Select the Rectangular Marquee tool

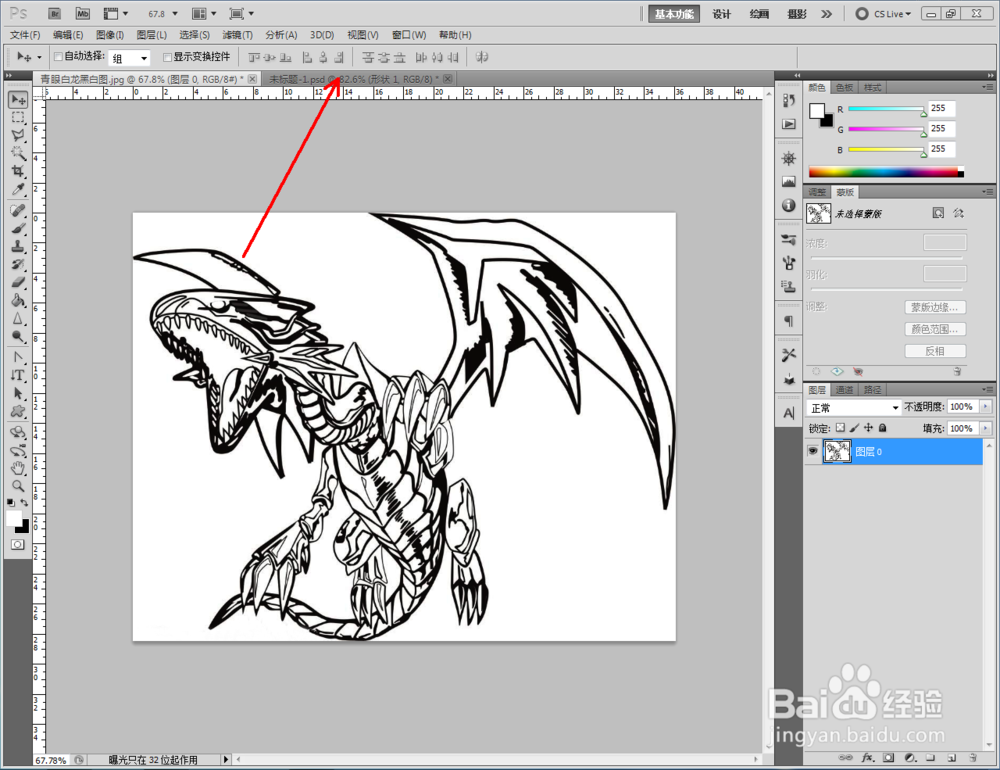coord(18,118)
